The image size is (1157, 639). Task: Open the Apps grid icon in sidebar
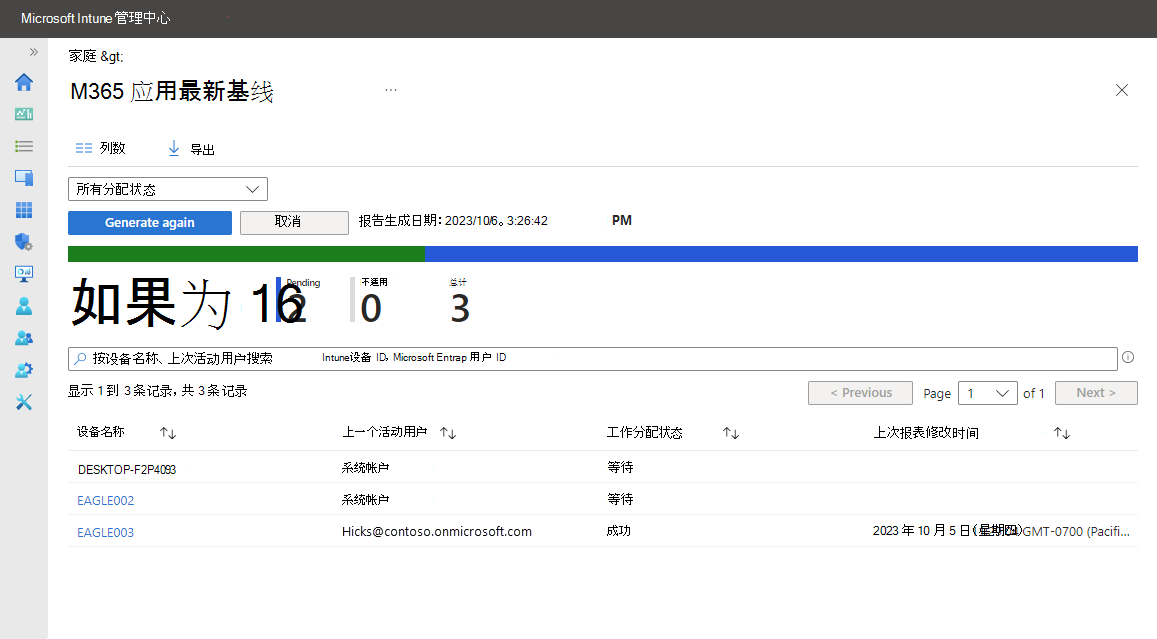click(x=24, y=210)
